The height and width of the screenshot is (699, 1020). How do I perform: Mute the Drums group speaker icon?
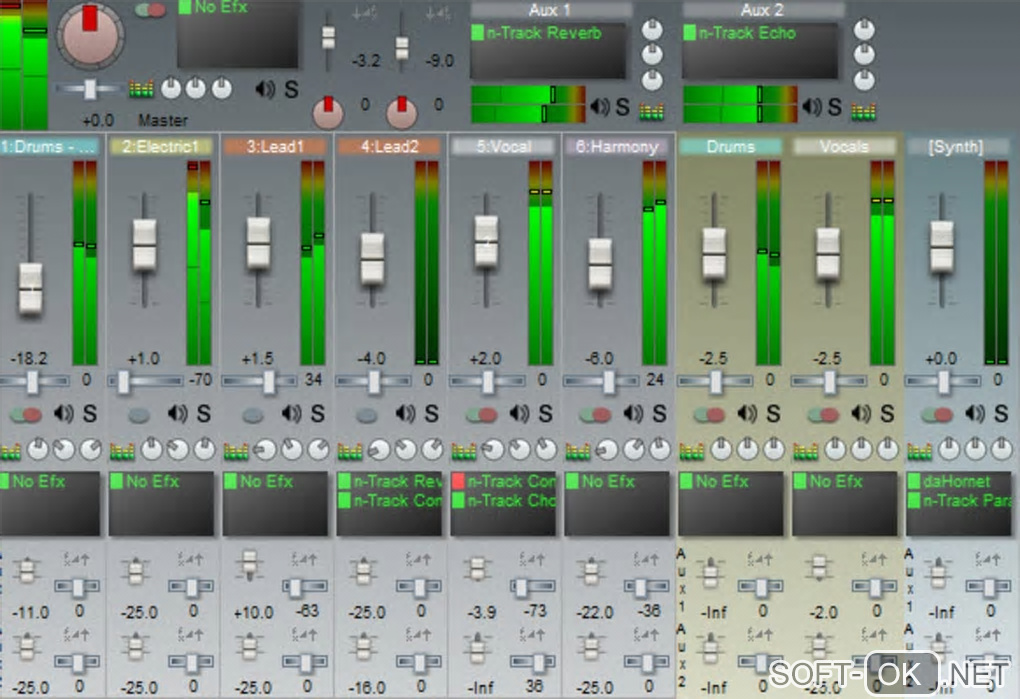pos(746,414)
